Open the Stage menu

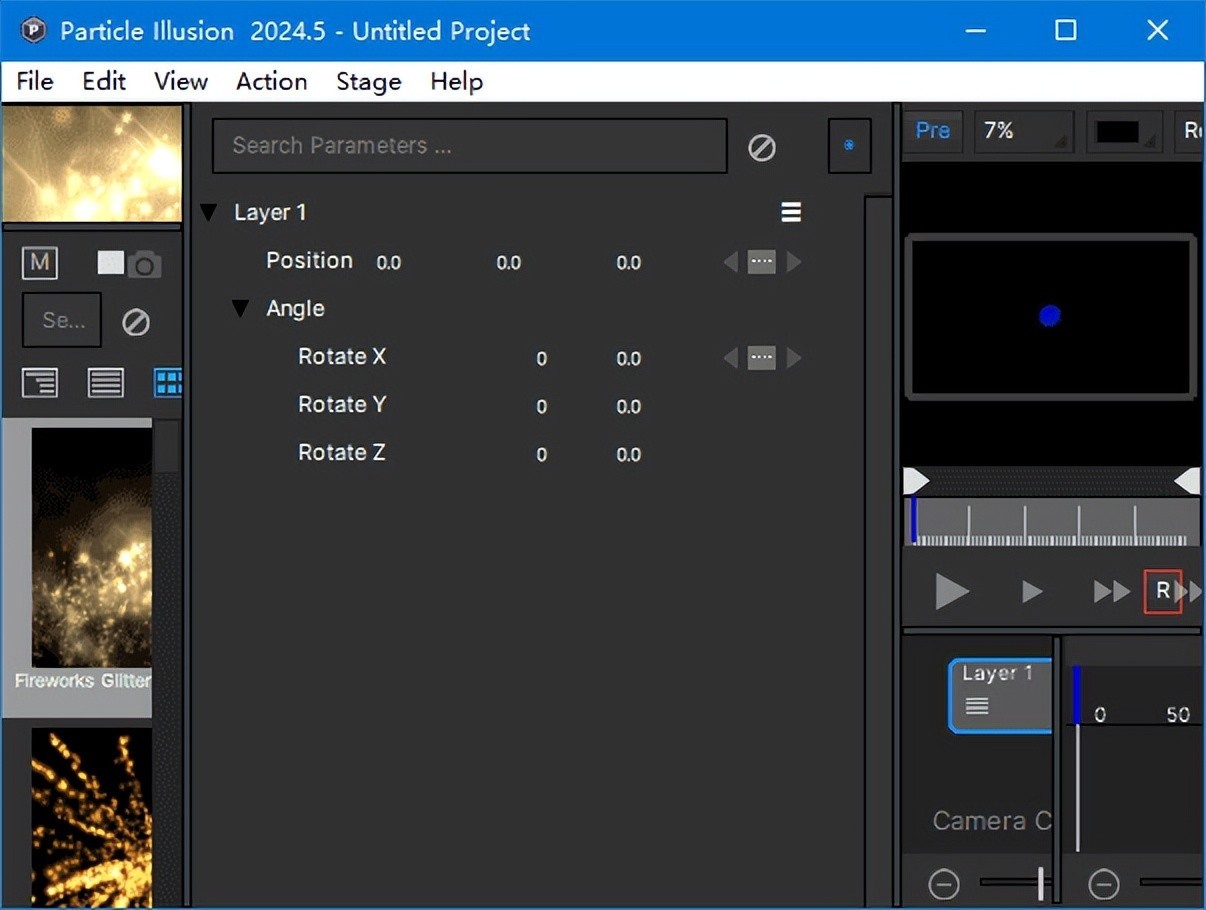368,82
